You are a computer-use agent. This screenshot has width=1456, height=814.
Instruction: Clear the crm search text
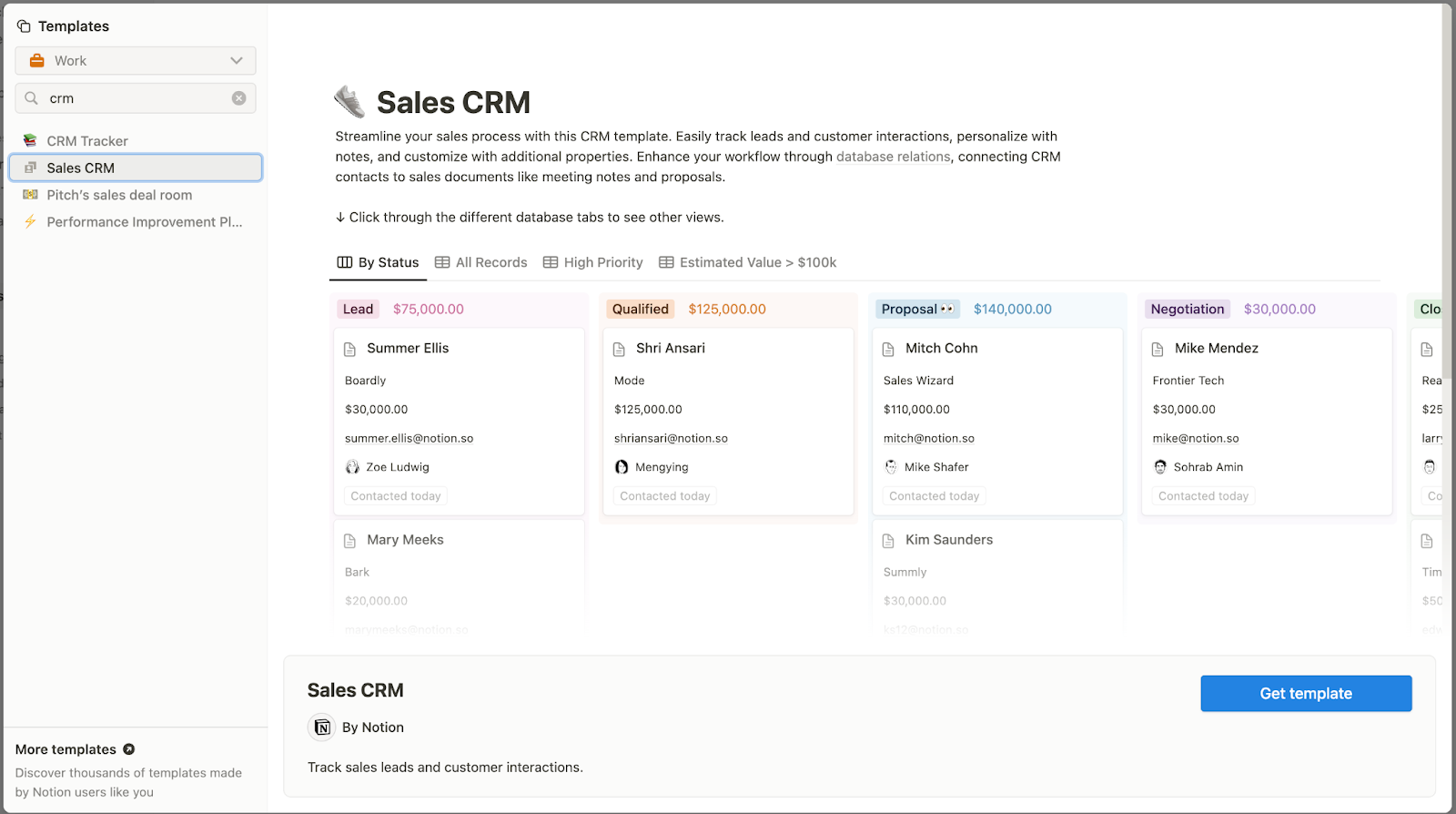tap(238, 98)
